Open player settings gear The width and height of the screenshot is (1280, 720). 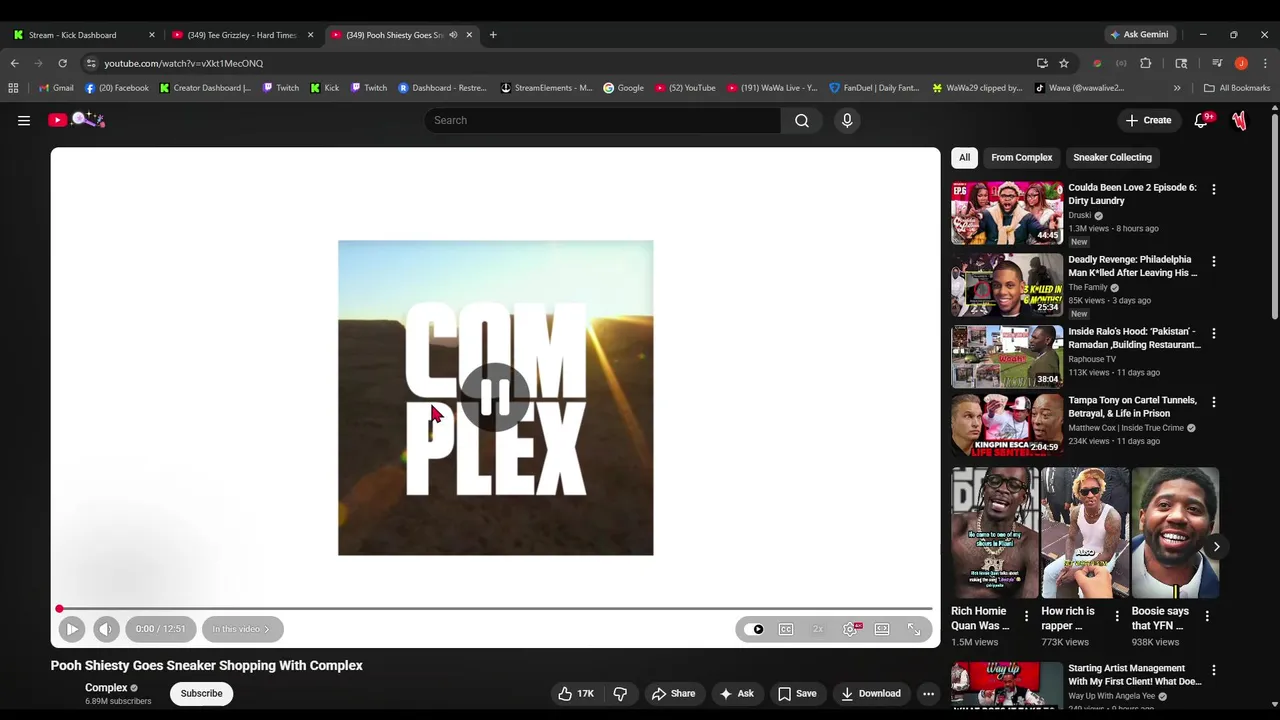[850, 629]
